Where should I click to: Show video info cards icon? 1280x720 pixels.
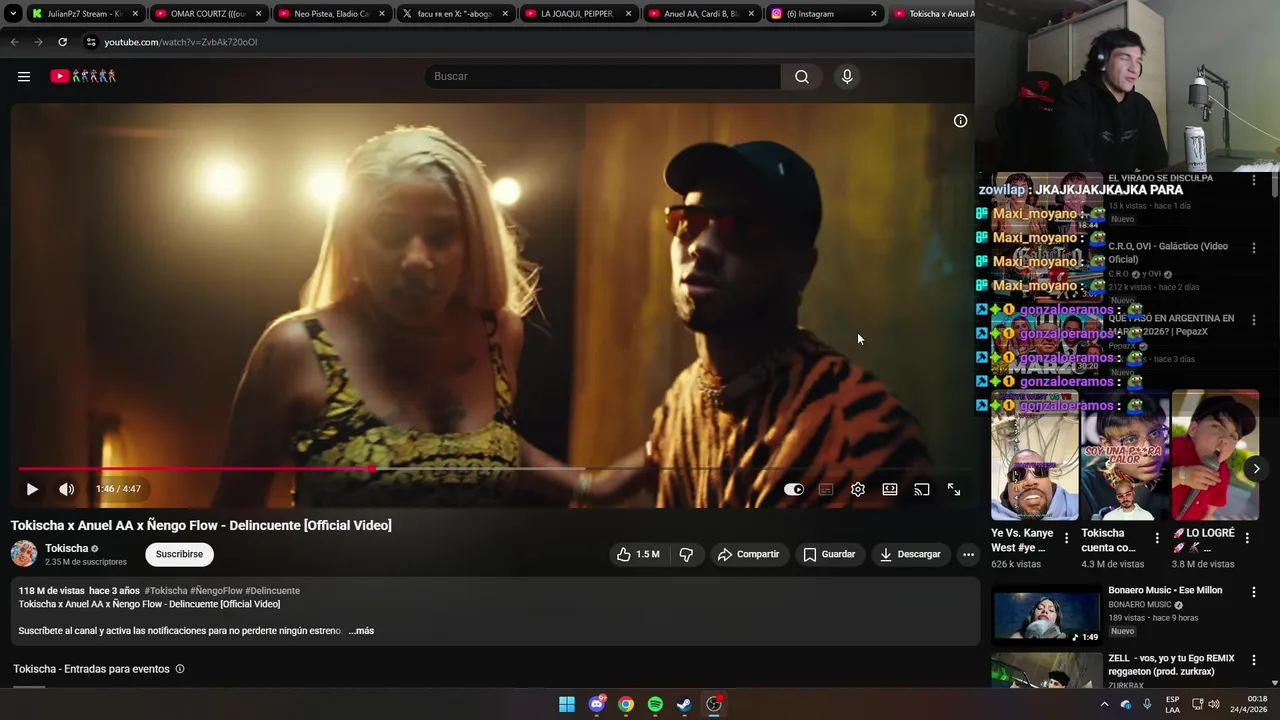click(x=960, y=121)
